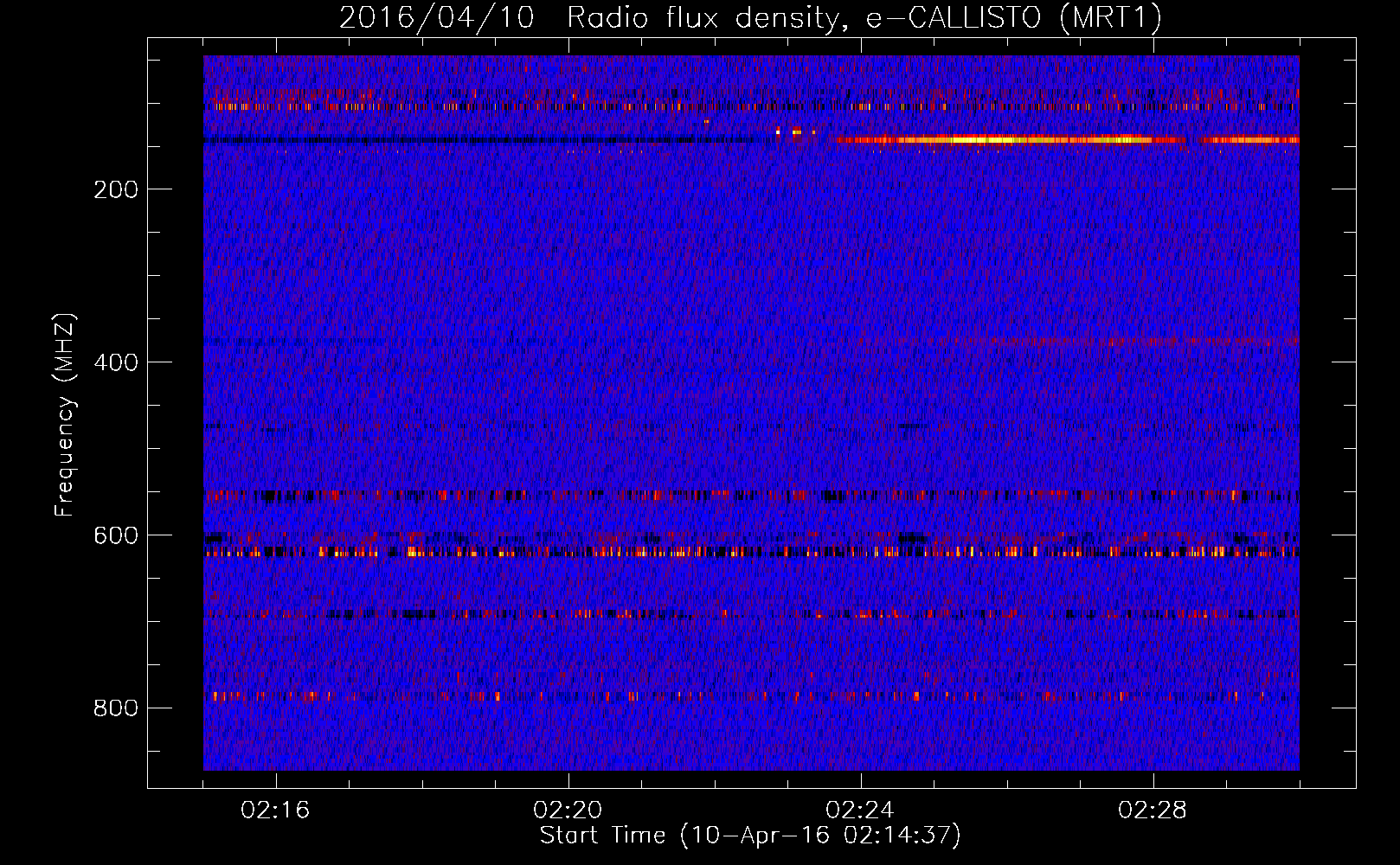
Task: Click the 800 frequency tick label
Action: (116, 708)
